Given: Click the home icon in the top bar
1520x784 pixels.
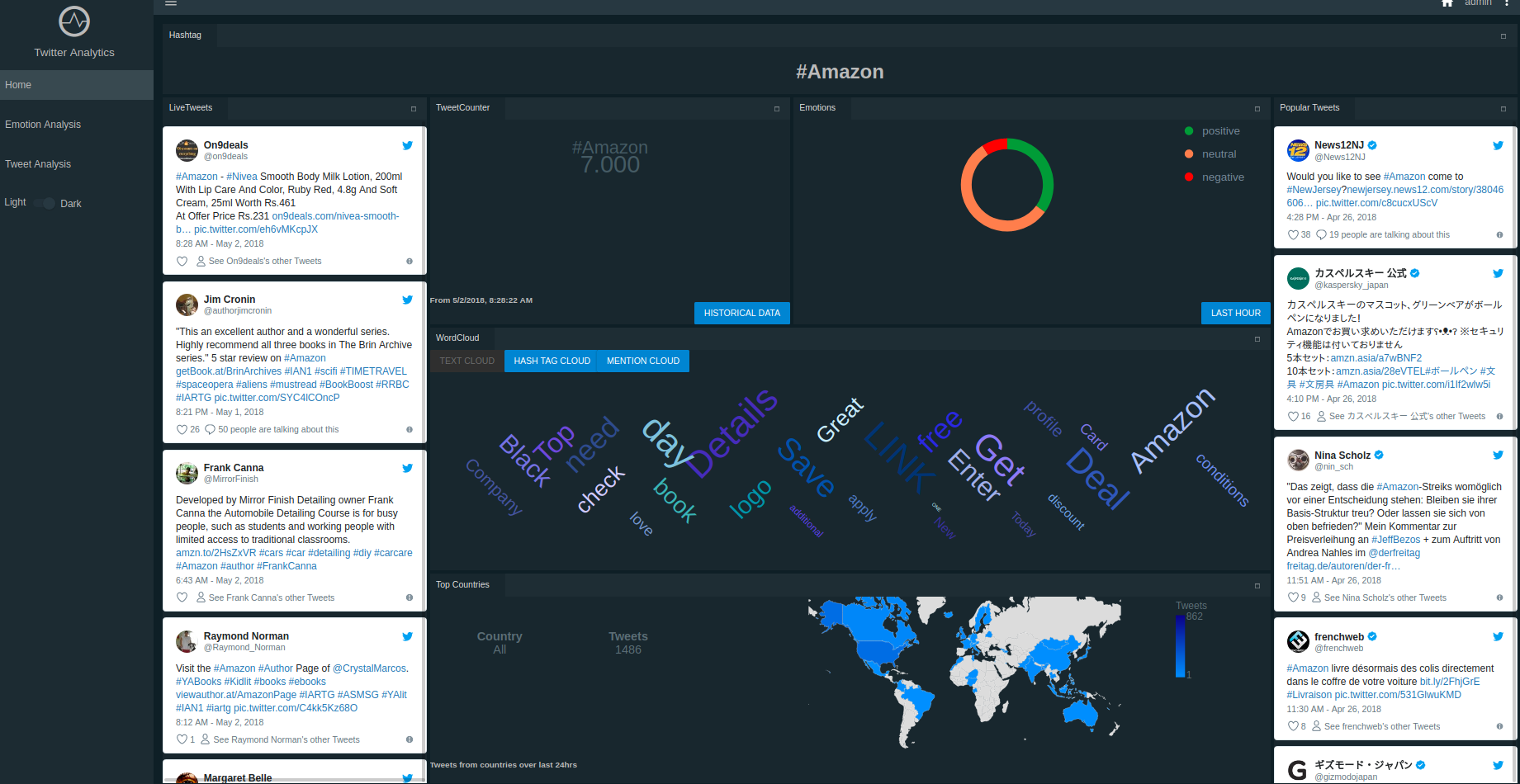Looking at the screenshot, I should pos(1447,3).
